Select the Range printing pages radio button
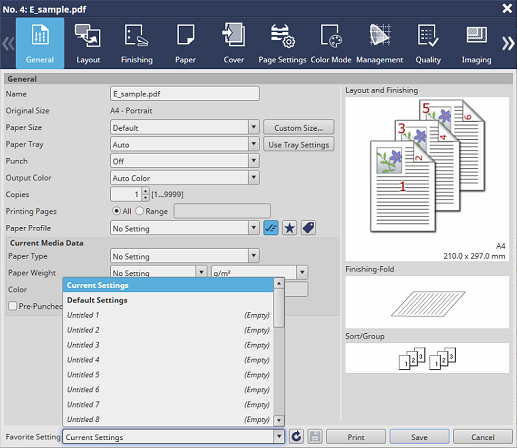 [x=139, y=211]
